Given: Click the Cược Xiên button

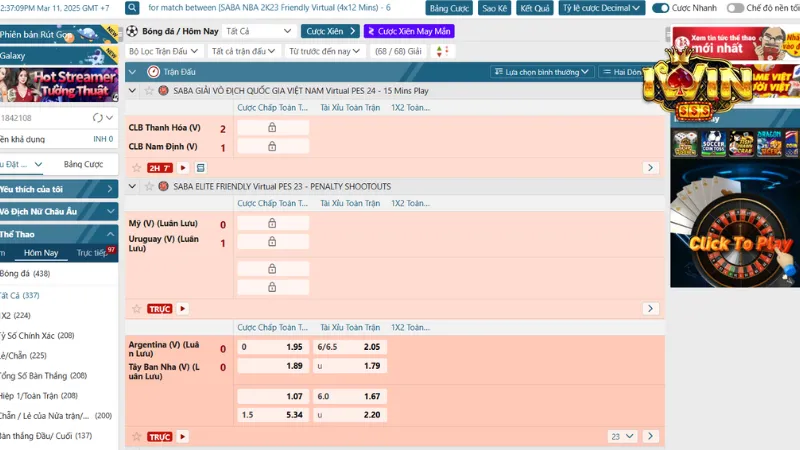Looking at the screenshot, I should (330, 31).
